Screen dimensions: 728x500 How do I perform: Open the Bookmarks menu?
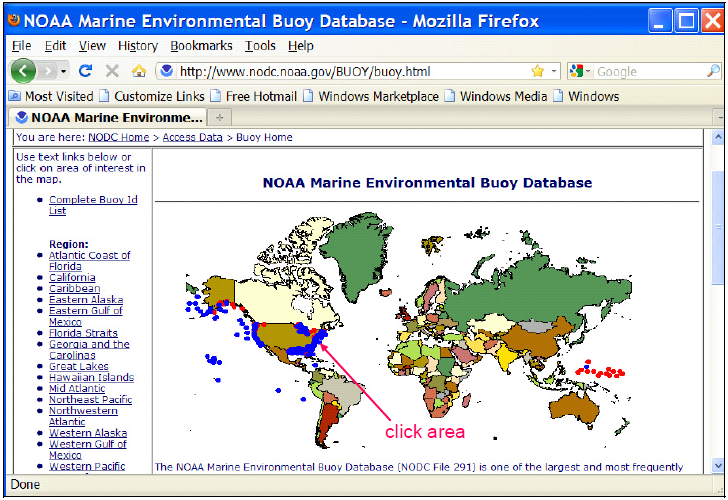[201, 45]
